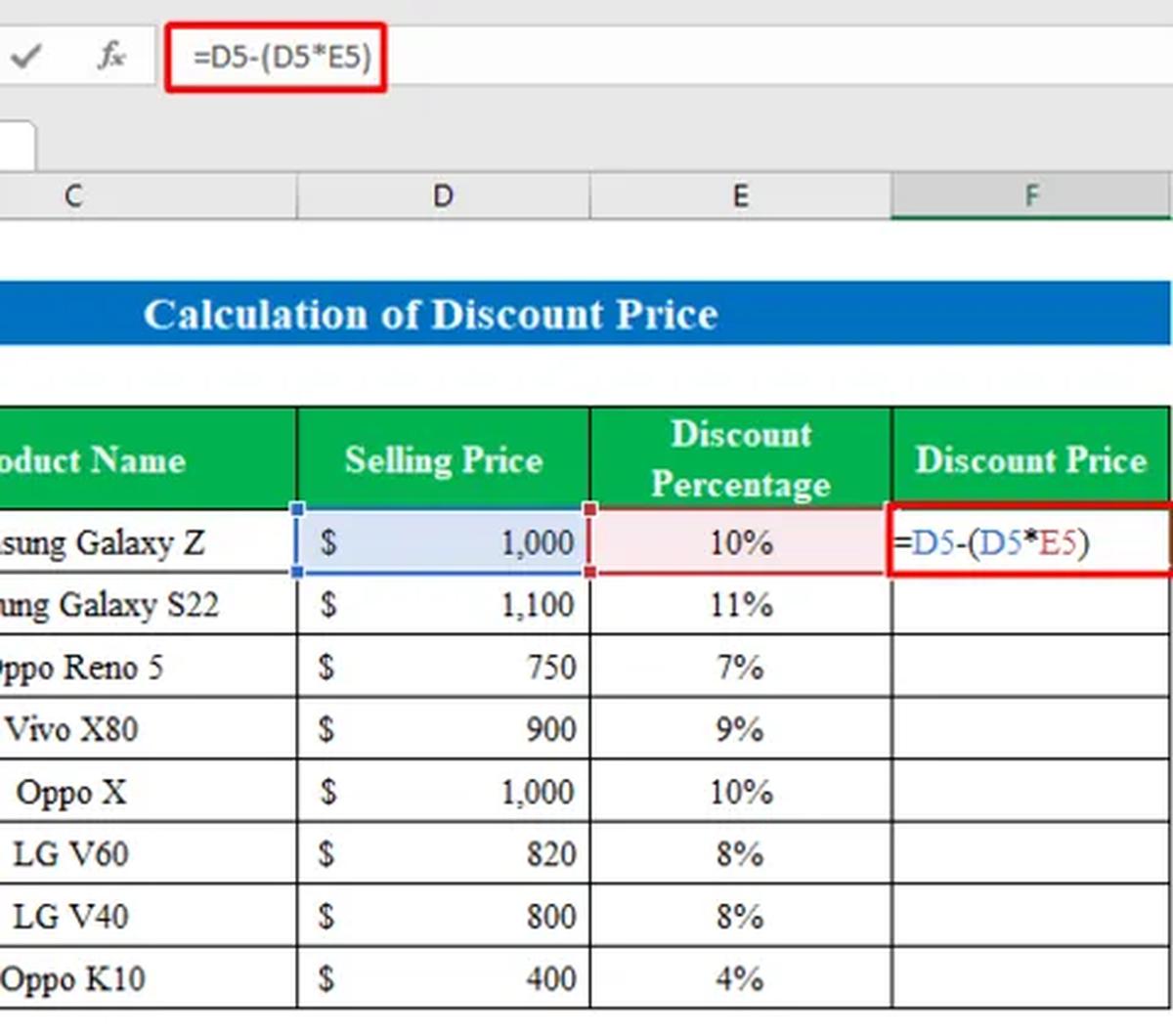Select empty Discount Price cell for LG V40
This screenshot has width=1173, height=1036.
tap(1031, 917)
